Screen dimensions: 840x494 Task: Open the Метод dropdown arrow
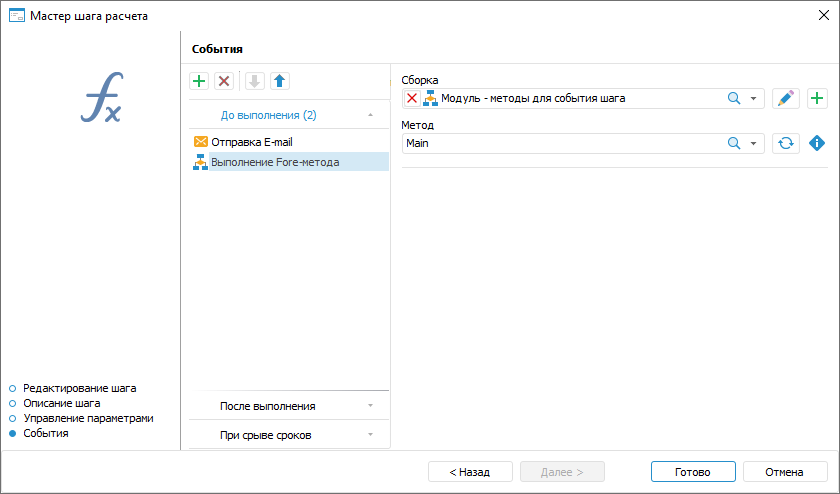[x=753, y=143]
